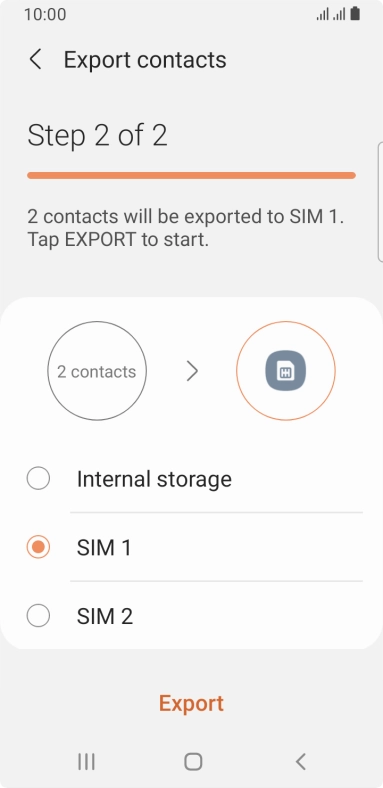The width and height of the screenshot is (383, 788).
Task: Select the Internal storage radio button
Action: (x=38, y=478)
